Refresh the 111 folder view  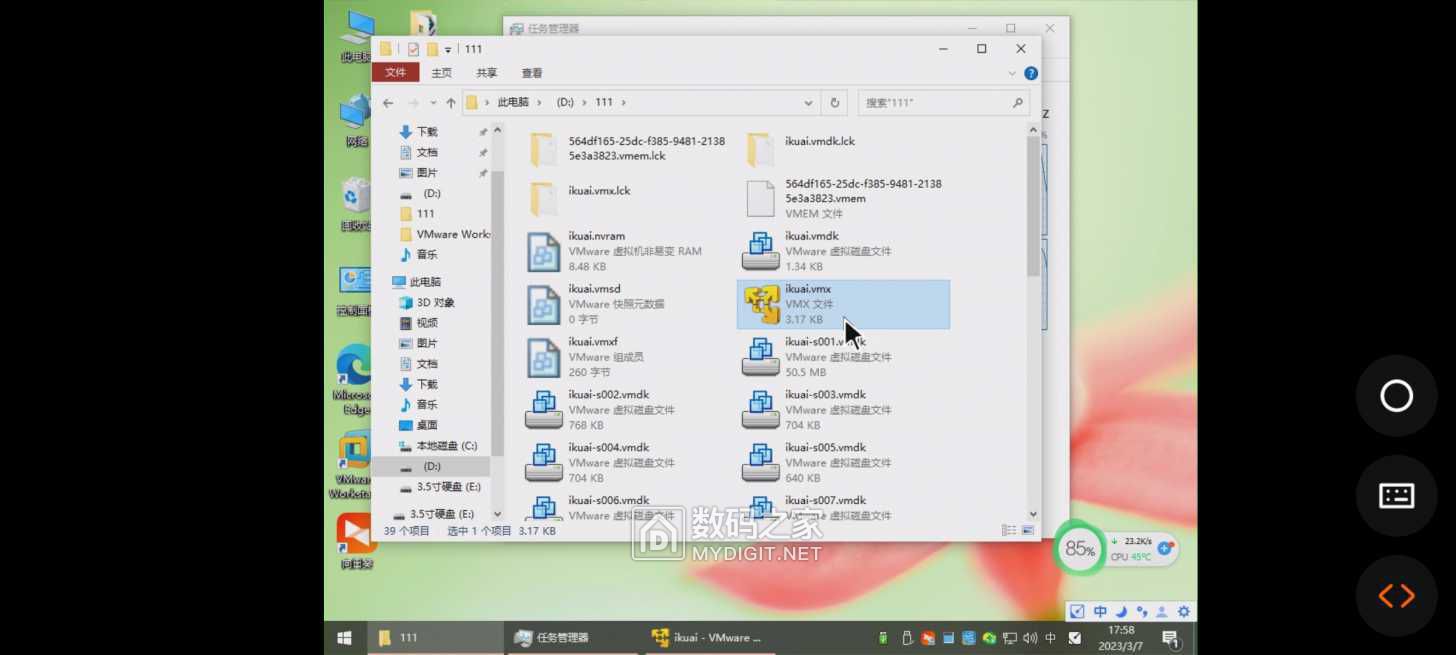pyautogui.click(x=835, y=102)
